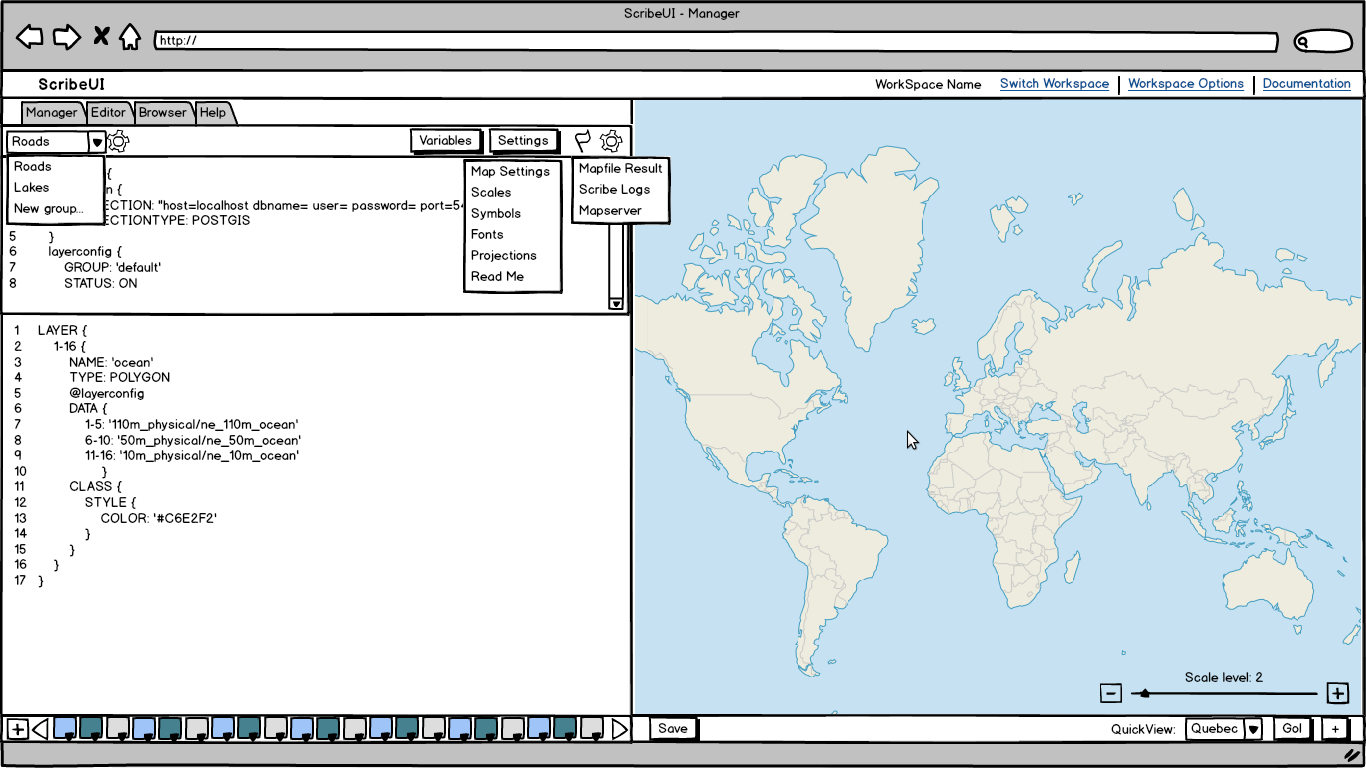Click GROUP: 'default' line in config
Image resolution: width=1366 pixels, height=768 pixels.
[112, 268]
